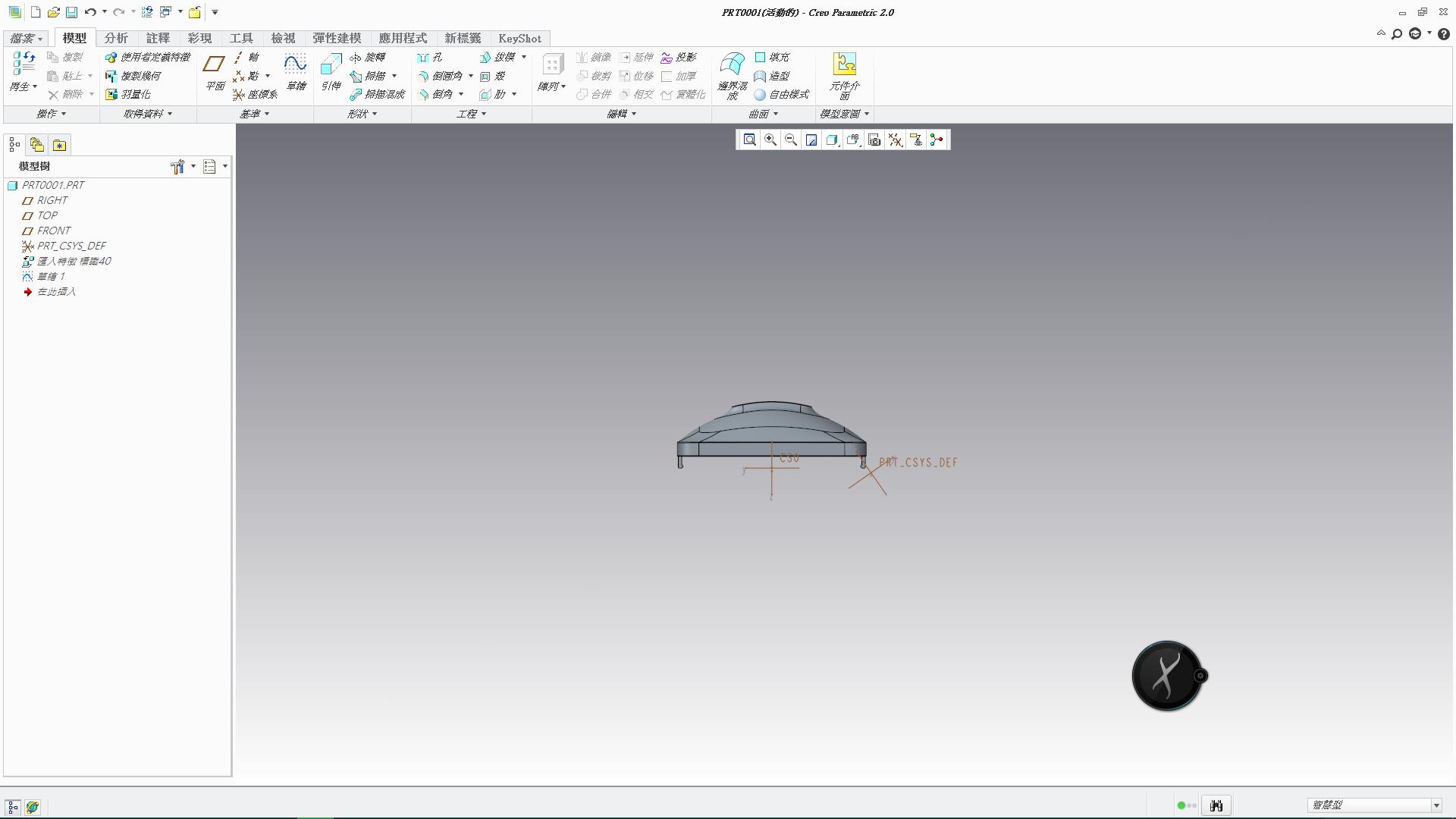Show the Model Tree tab icon
This screenshot has width=1456, height=819.
tap(14, 145)
